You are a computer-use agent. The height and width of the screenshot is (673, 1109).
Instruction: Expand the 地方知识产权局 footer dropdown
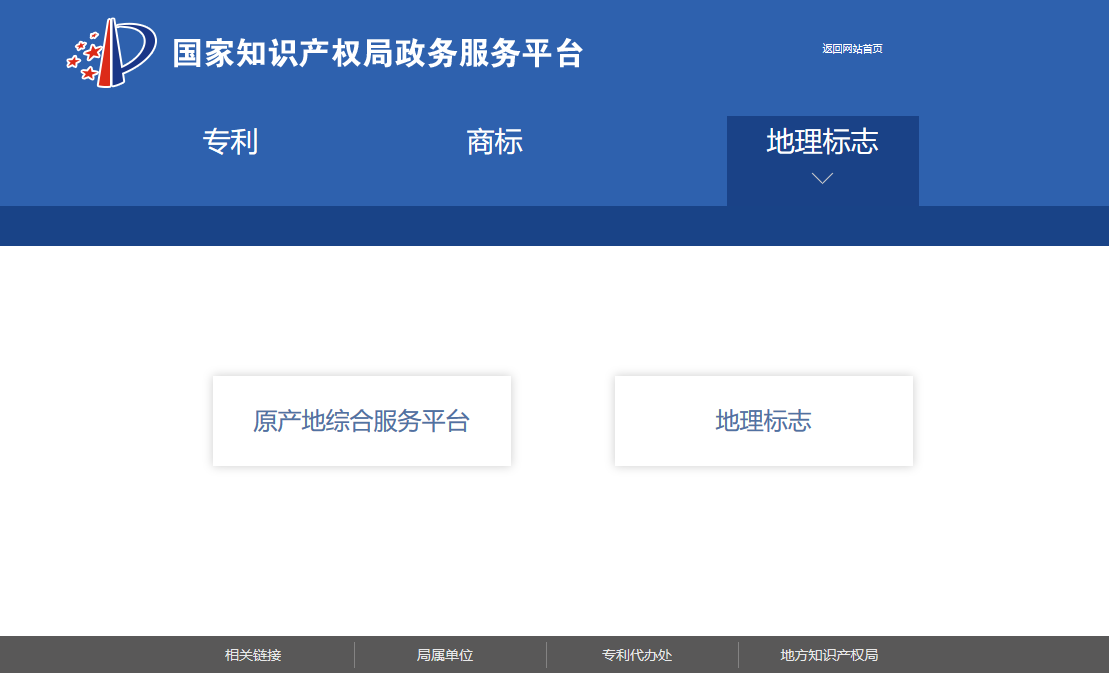(829, 655)
